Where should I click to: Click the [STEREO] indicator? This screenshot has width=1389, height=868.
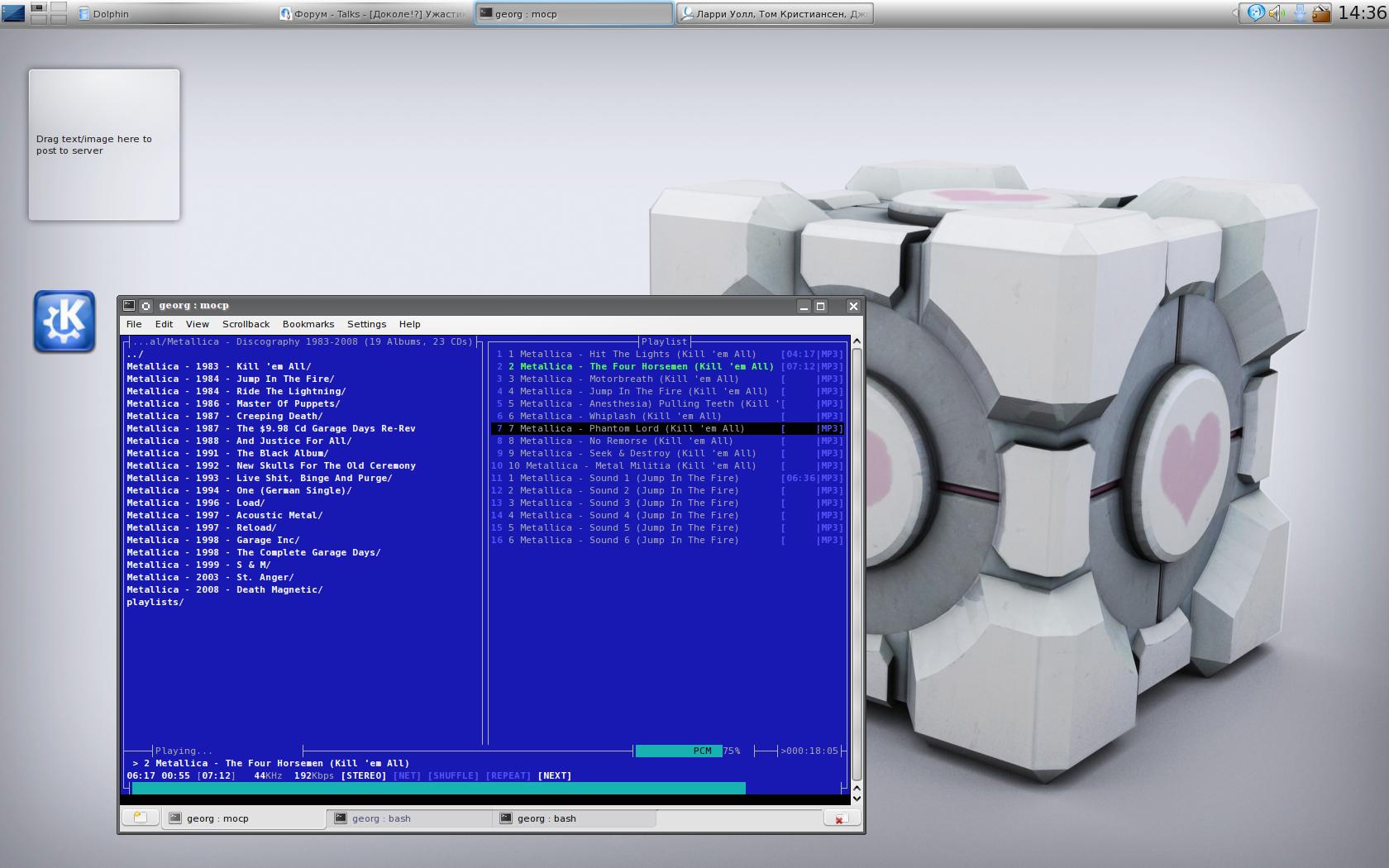coord(363,775)
